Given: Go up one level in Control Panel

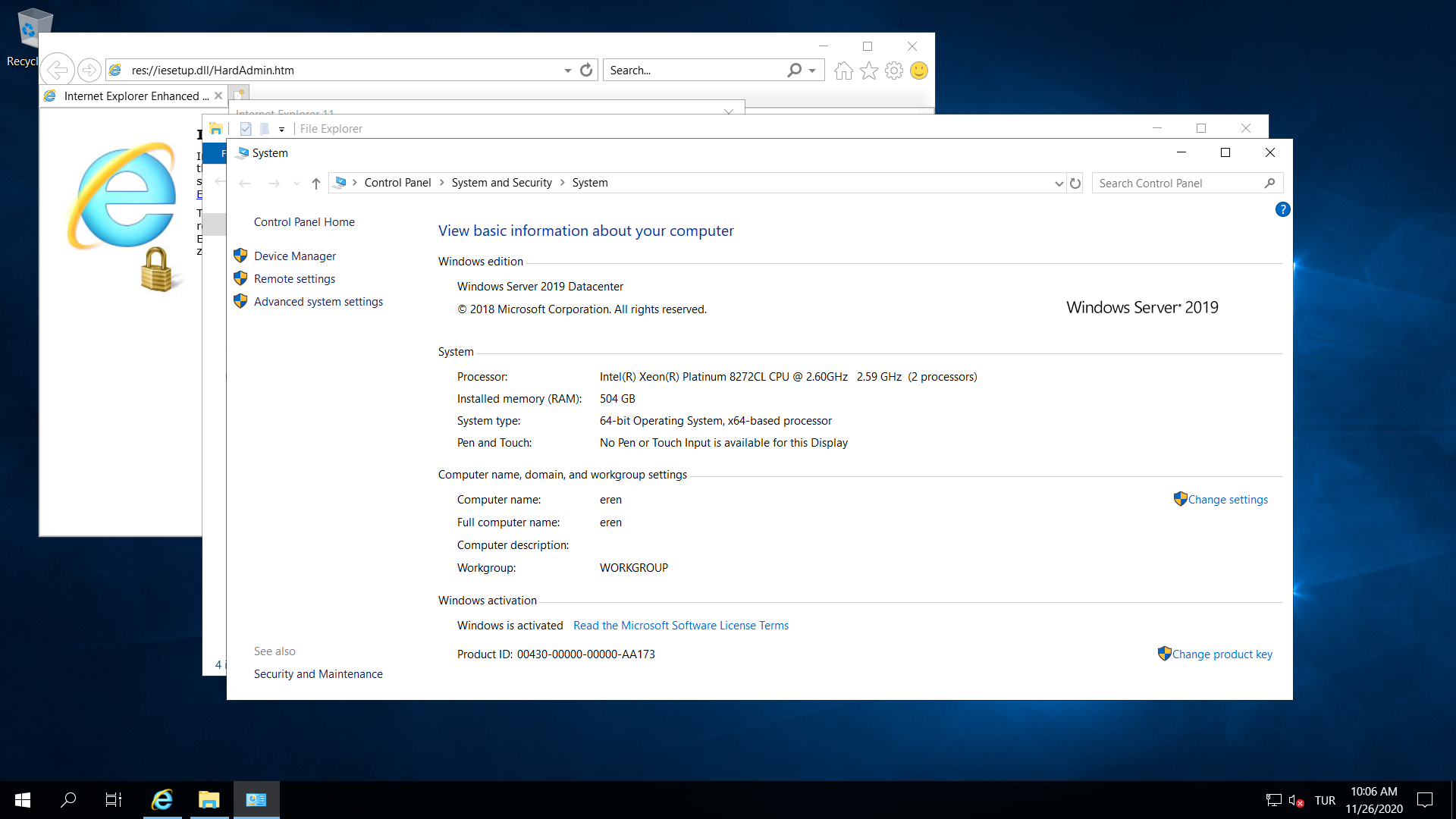Looking at the screenshot, I should [316, 184].
